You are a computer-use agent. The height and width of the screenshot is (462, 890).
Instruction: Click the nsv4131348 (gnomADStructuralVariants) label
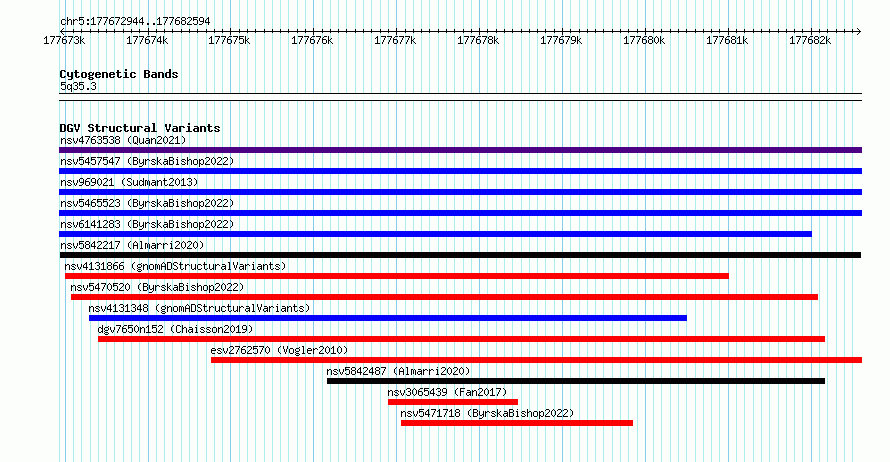(199, 308)
